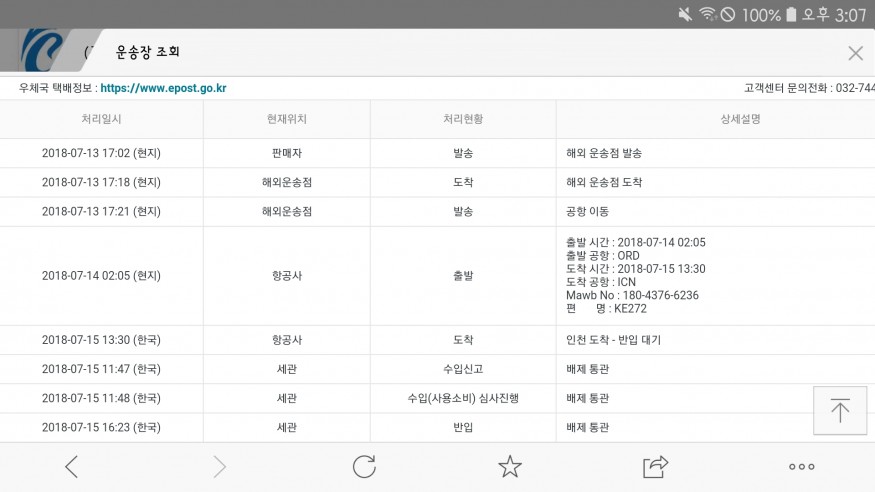The width and height of the screenshot is (875, 492).
Task: Tap the 처리현황 column header
Action: [463, 119]
